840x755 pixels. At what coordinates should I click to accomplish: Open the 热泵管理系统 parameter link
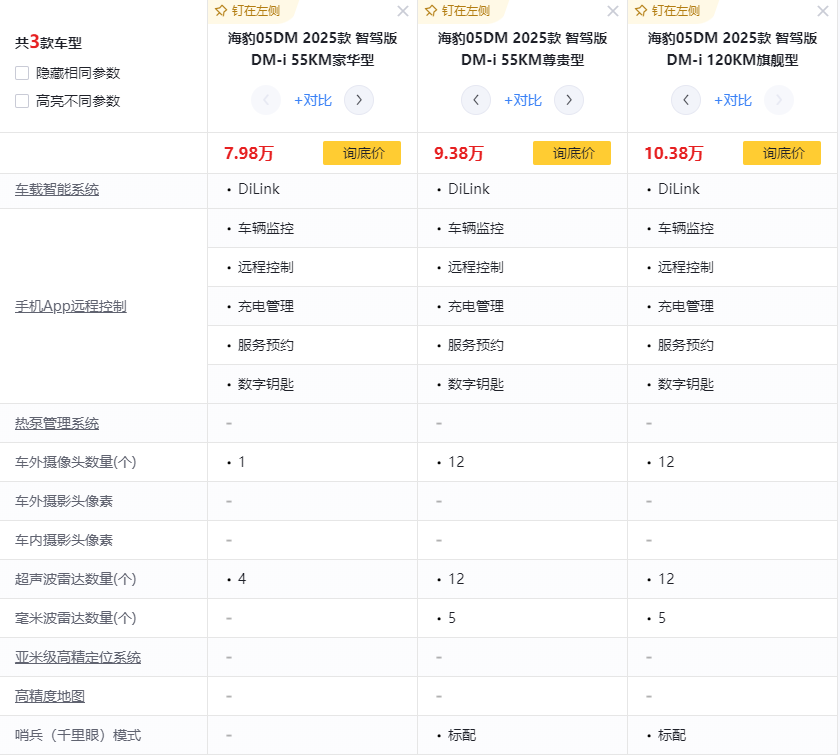point(57,424)
